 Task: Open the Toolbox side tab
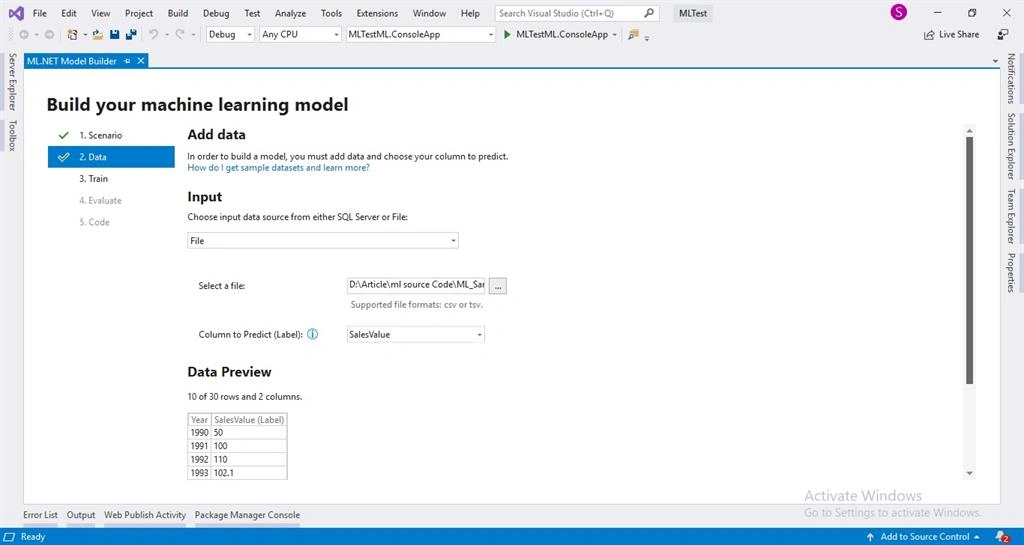tap(12, 136)
